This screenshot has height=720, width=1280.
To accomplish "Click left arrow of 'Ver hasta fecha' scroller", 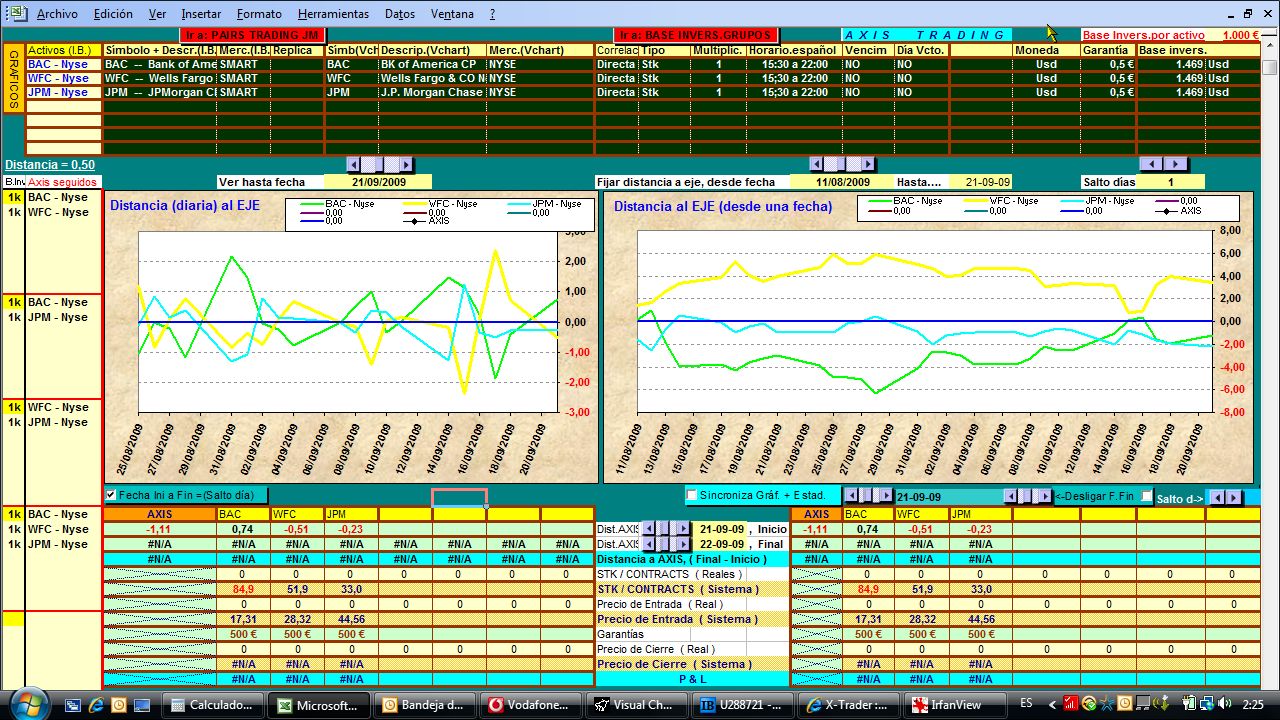I will (x=353, y=164).
